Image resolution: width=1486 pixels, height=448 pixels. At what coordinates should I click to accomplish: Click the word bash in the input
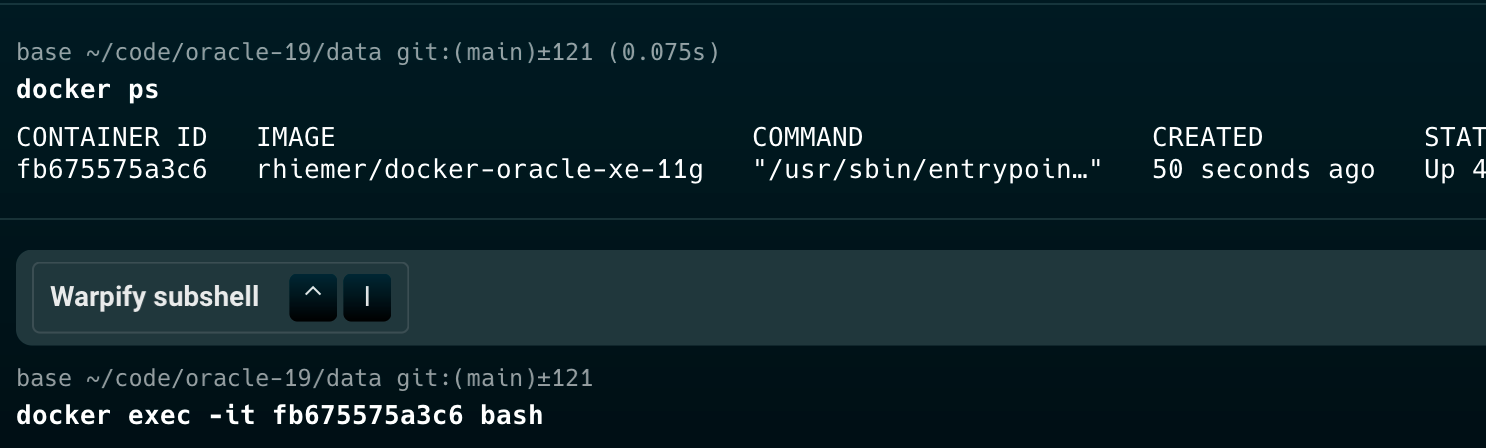pos(512,415)
